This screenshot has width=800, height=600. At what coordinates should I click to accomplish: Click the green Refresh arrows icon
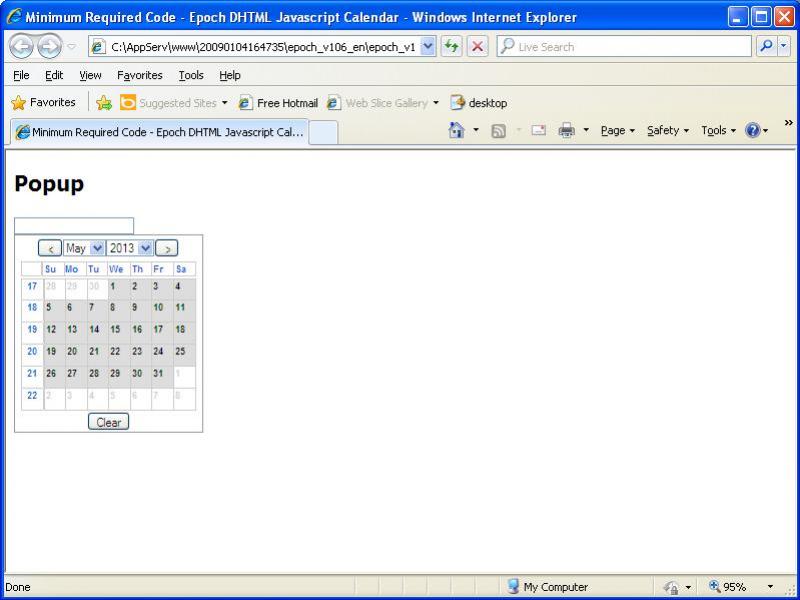pyautogui.click(x=452, y=47)
